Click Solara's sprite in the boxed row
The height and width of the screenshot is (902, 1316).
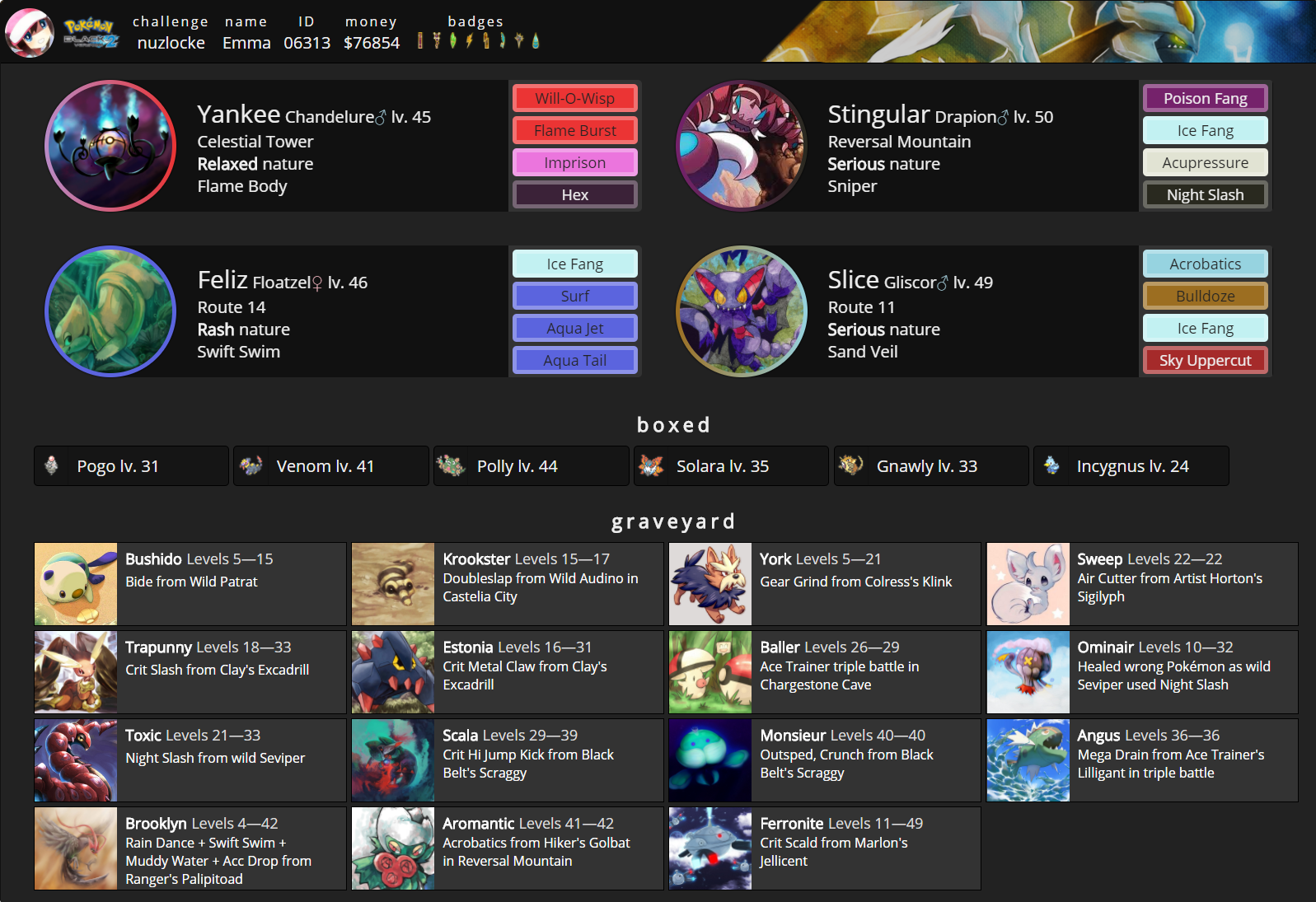[651, 465]
